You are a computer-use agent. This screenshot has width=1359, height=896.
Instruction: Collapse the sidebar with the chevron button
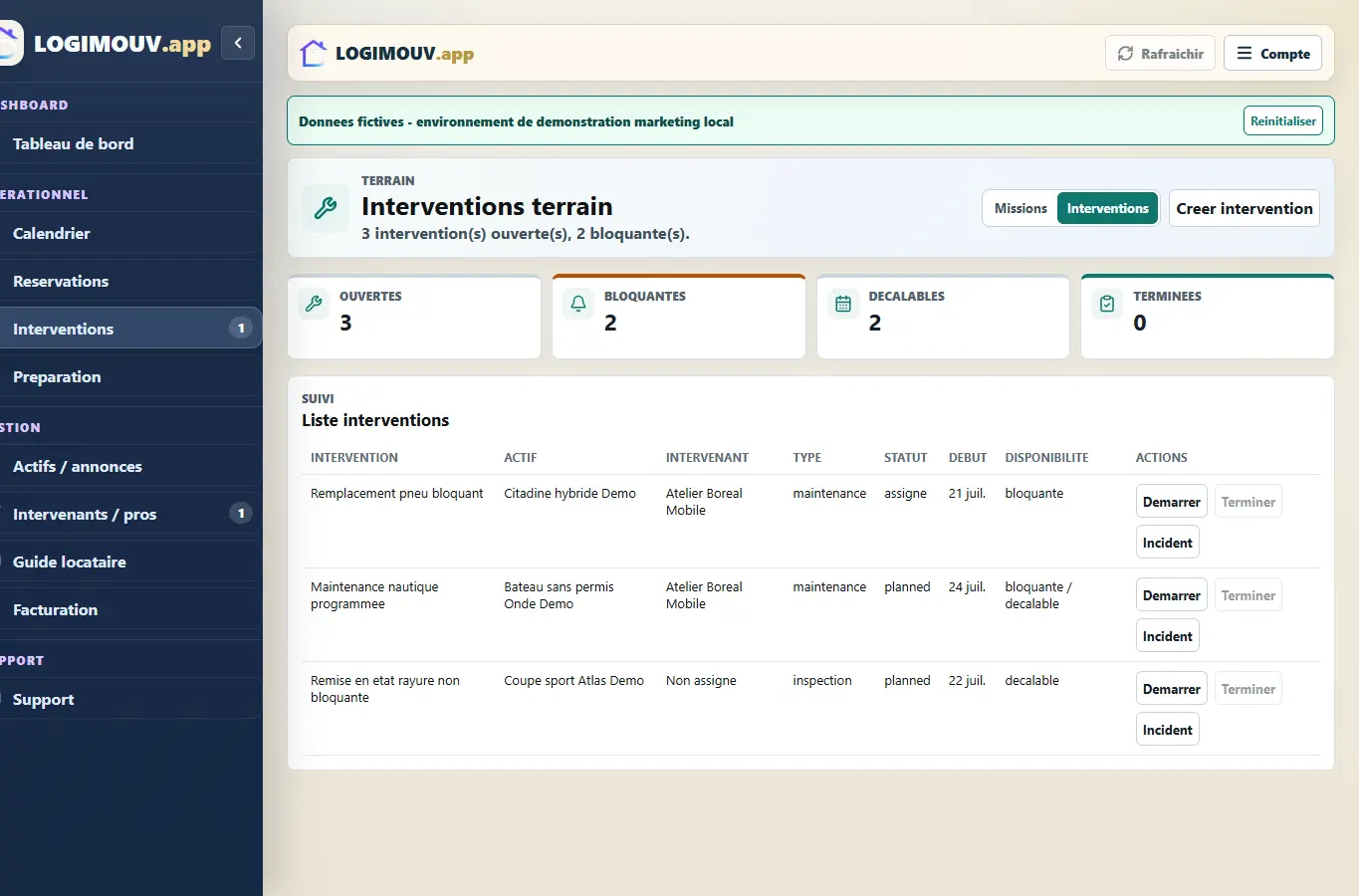(x=238, y=43)
